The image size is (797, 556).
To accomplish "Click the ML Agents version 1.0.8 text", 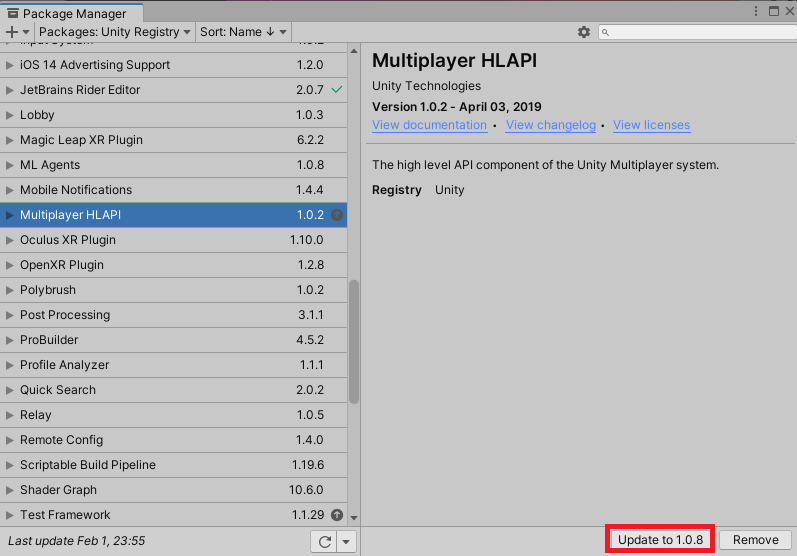I will [x=310, y=165].
